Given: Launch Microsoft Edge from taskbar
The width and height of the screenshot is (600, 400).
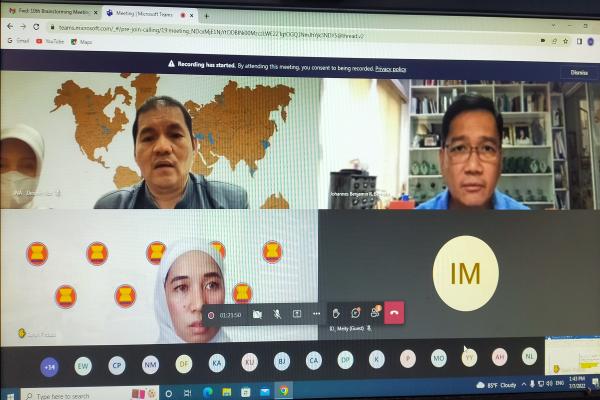Looking at the screenshot, I should point(208,392).
